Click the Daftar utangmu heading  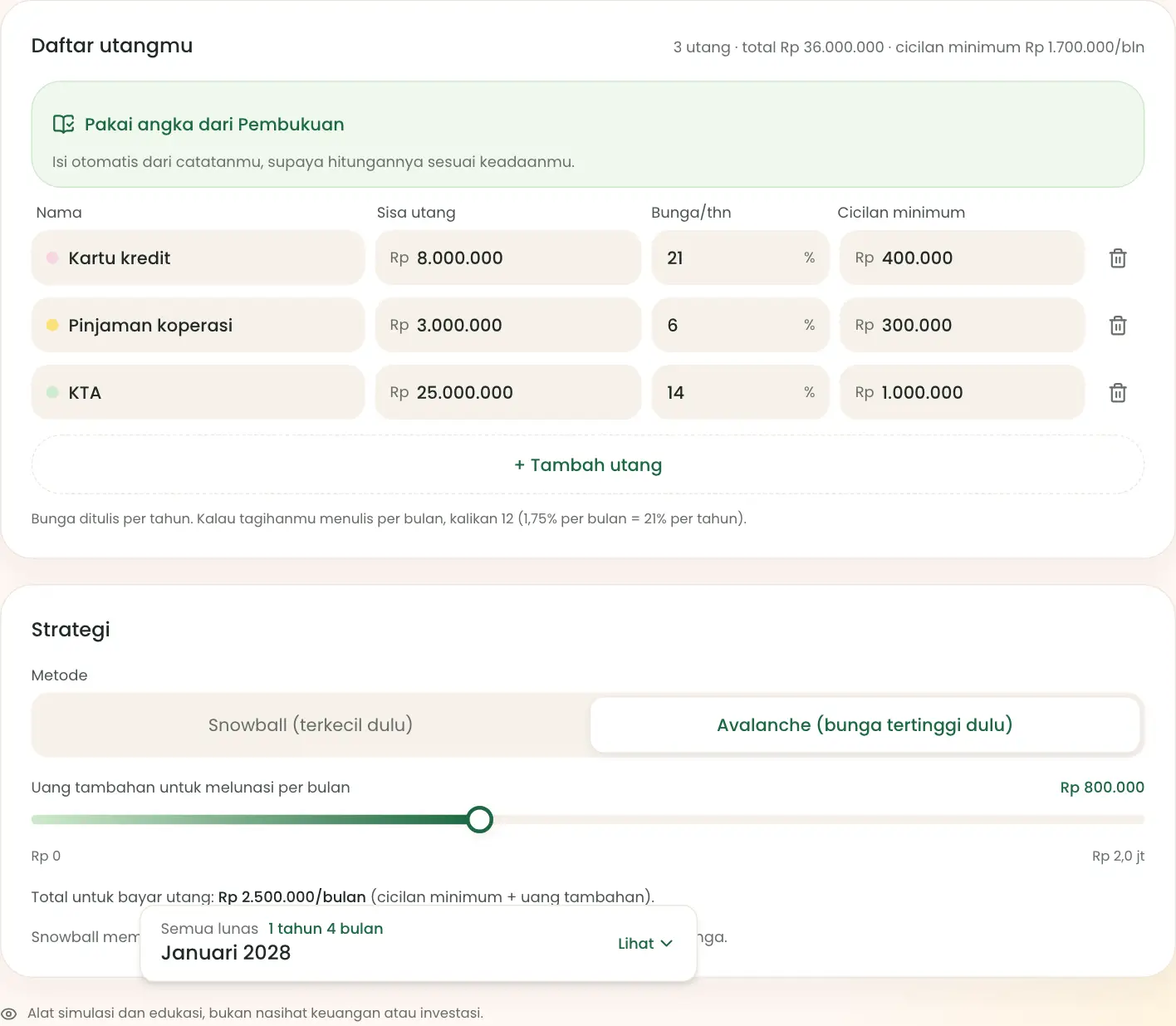point(112,46)
